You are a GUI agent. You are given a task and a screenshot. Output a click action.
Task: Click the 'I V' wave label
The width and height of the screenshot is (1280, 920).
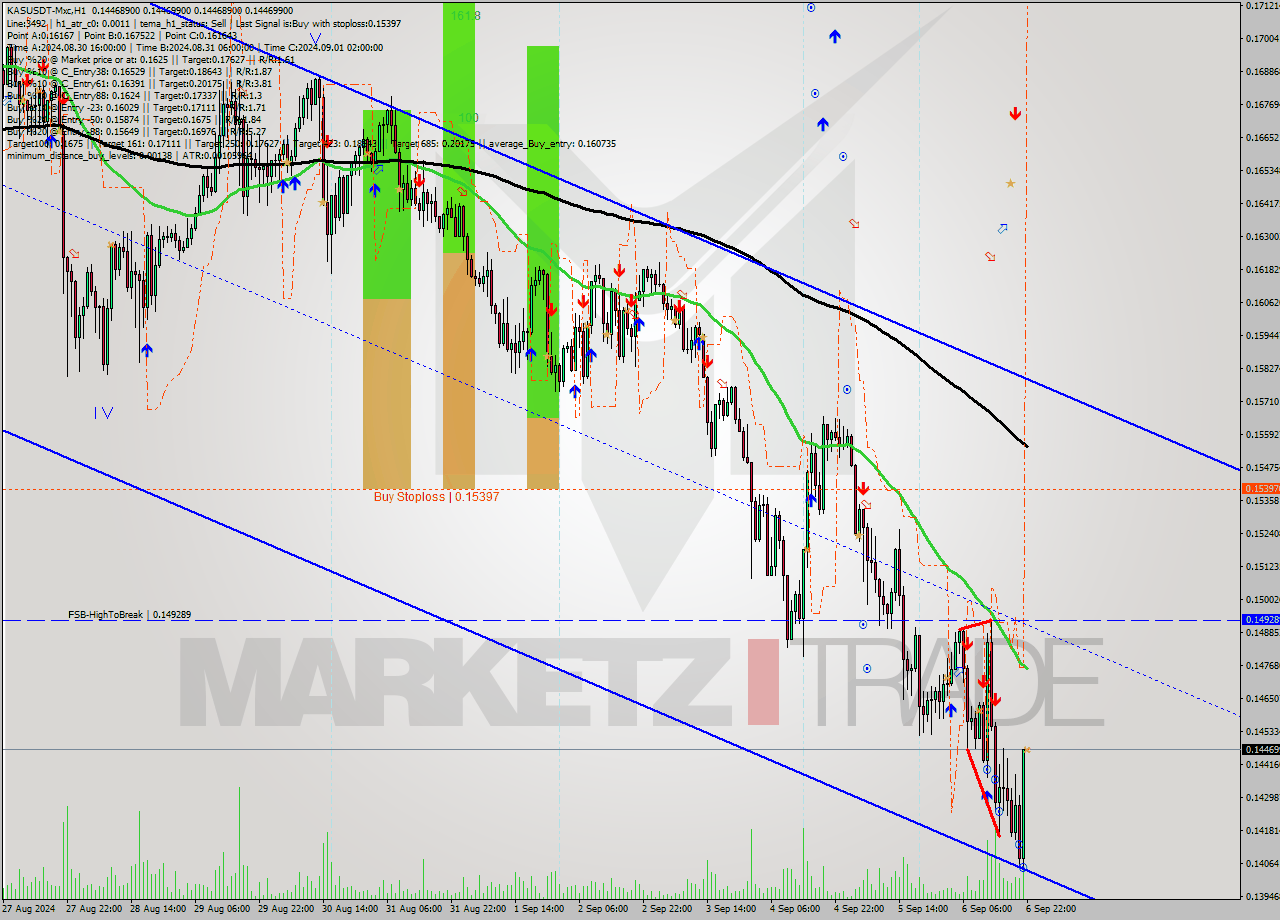[103, 412]
